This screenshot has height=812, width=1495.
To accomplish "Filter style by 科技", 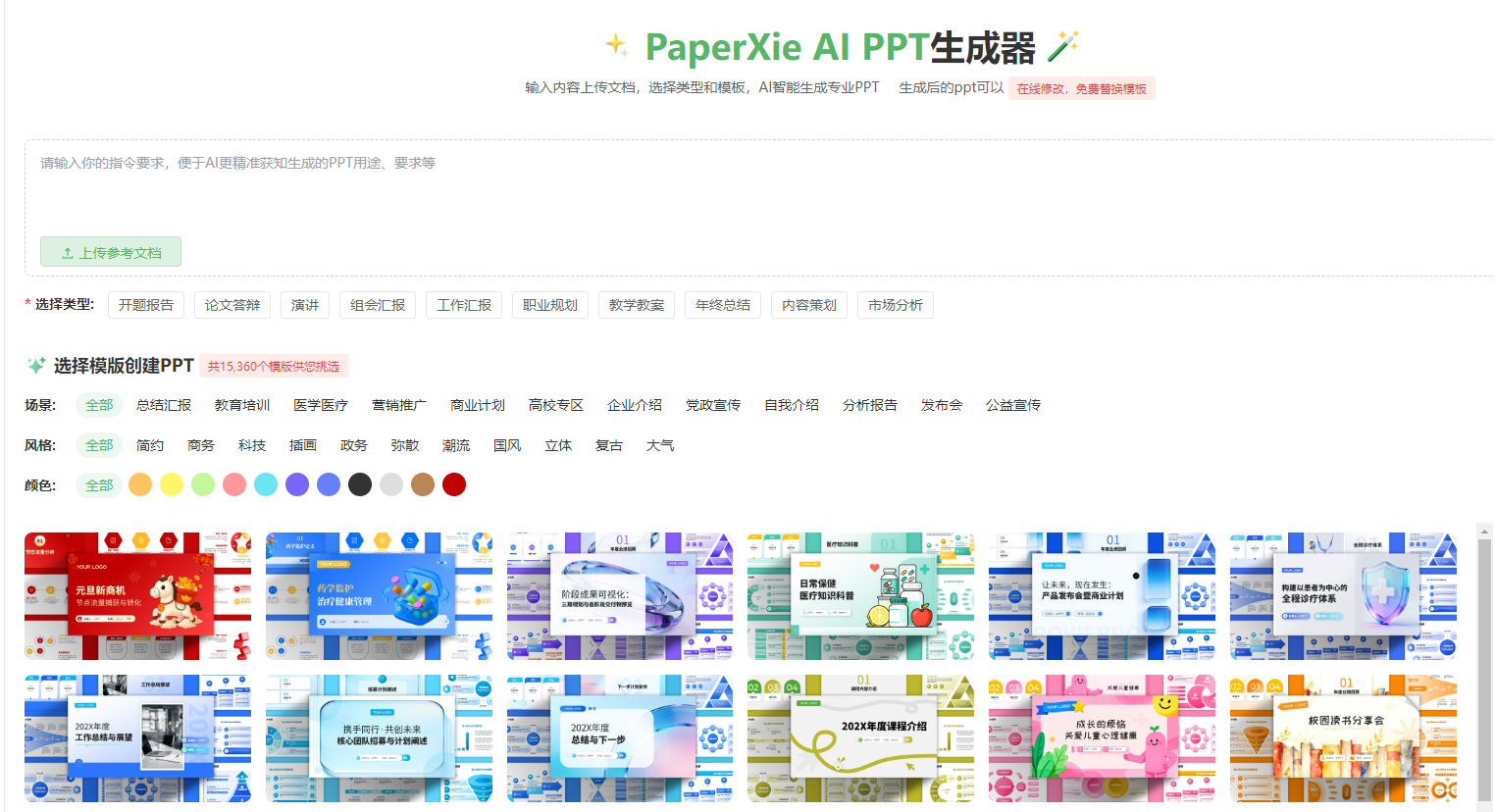I will point(252,445).
